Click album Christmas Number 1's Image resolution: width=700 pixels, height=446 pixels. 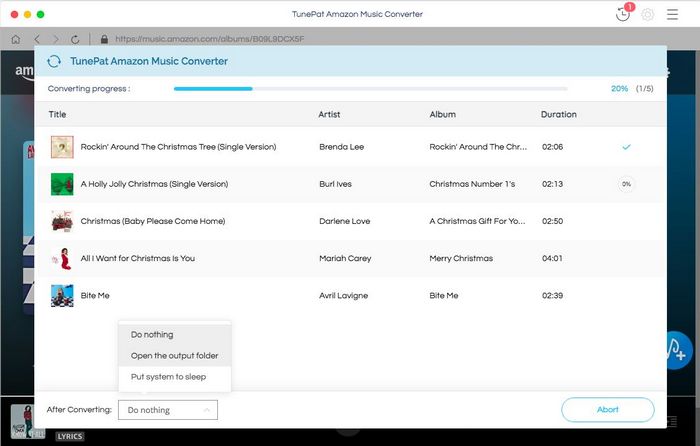472,184
